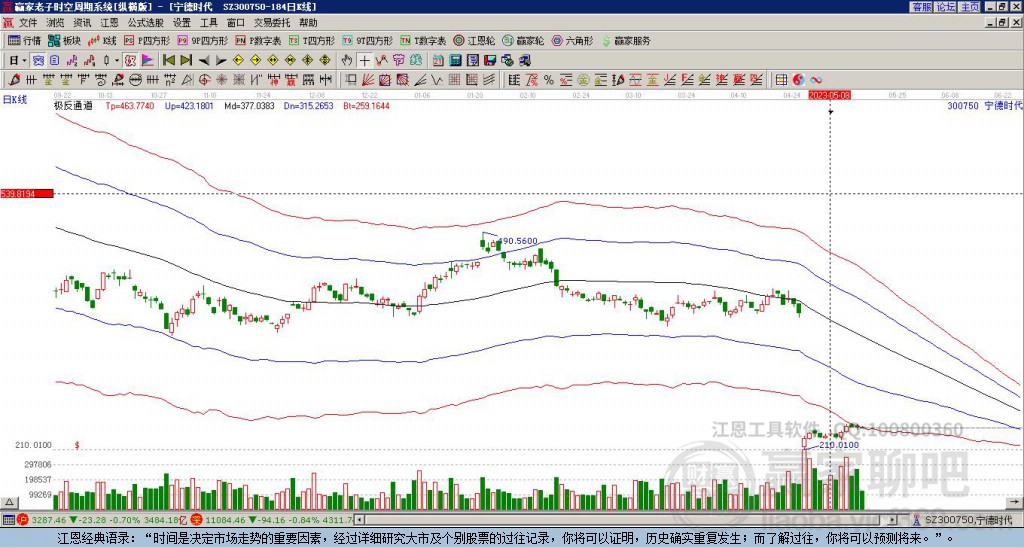
Task: Click the Tp=463.7740 channel value
Action: click(x=130, y=105)
